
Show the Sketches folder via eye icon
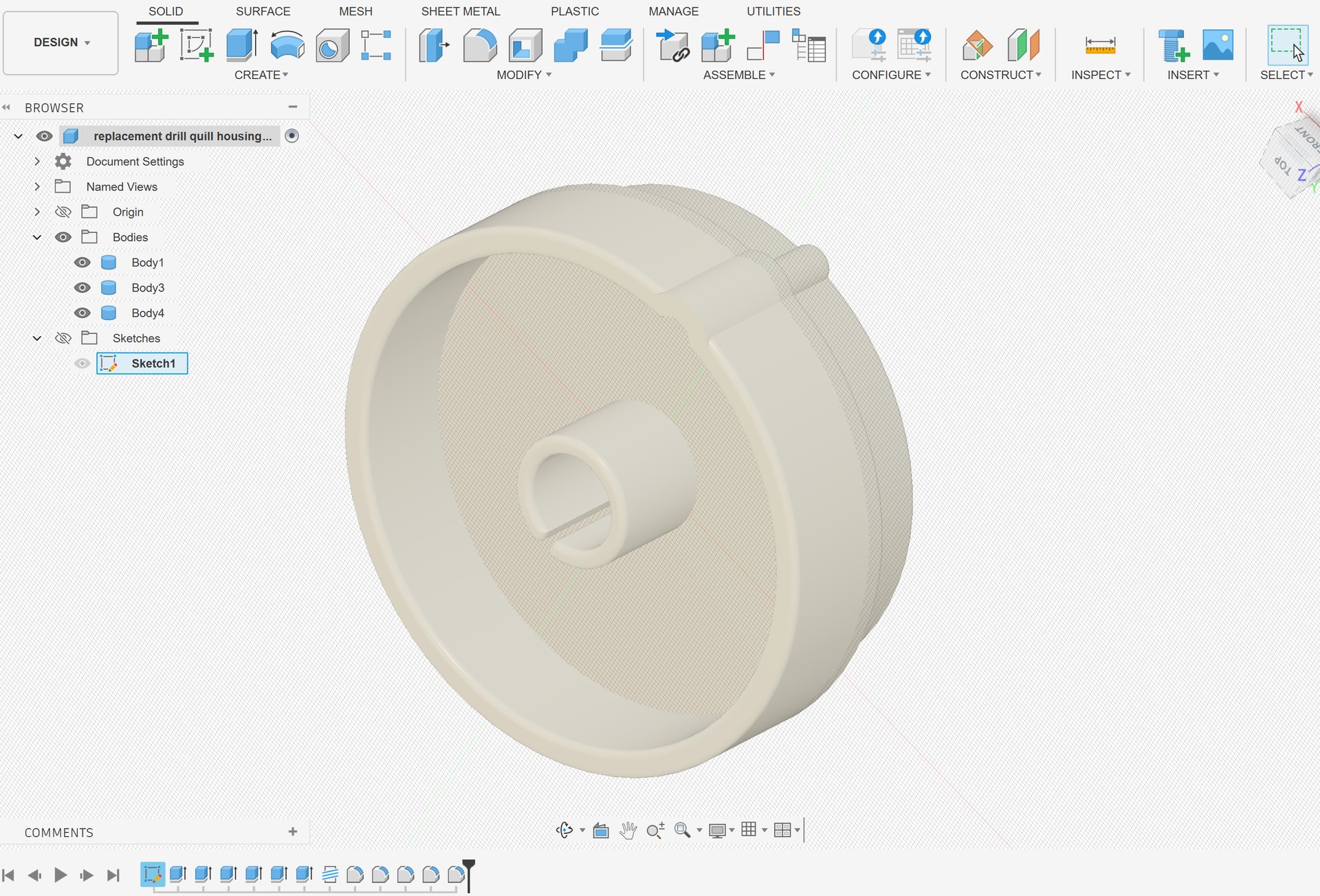coord(63,338)
